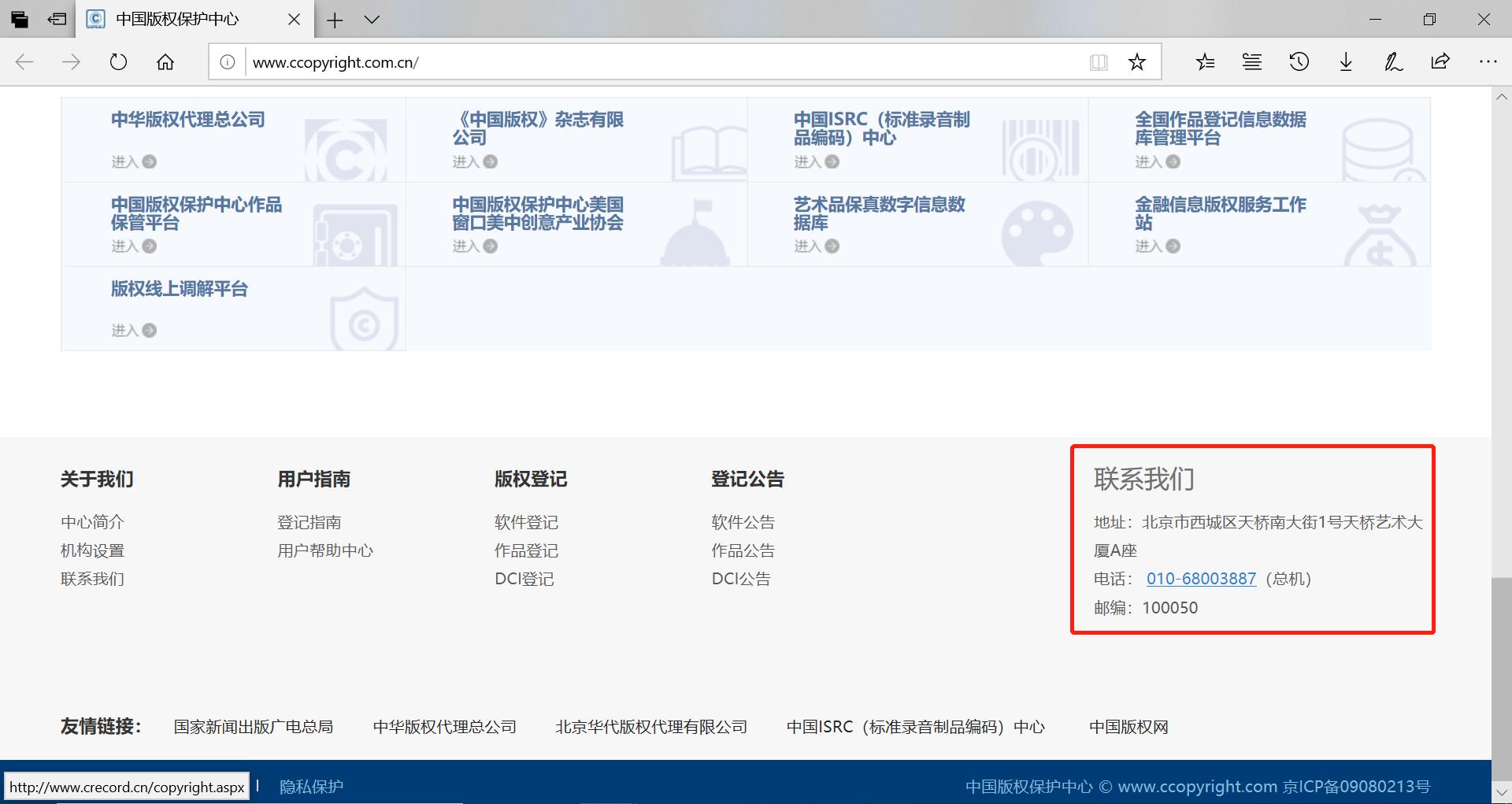Switch to the 中国版权保护中心 tab

click(176, 19)
